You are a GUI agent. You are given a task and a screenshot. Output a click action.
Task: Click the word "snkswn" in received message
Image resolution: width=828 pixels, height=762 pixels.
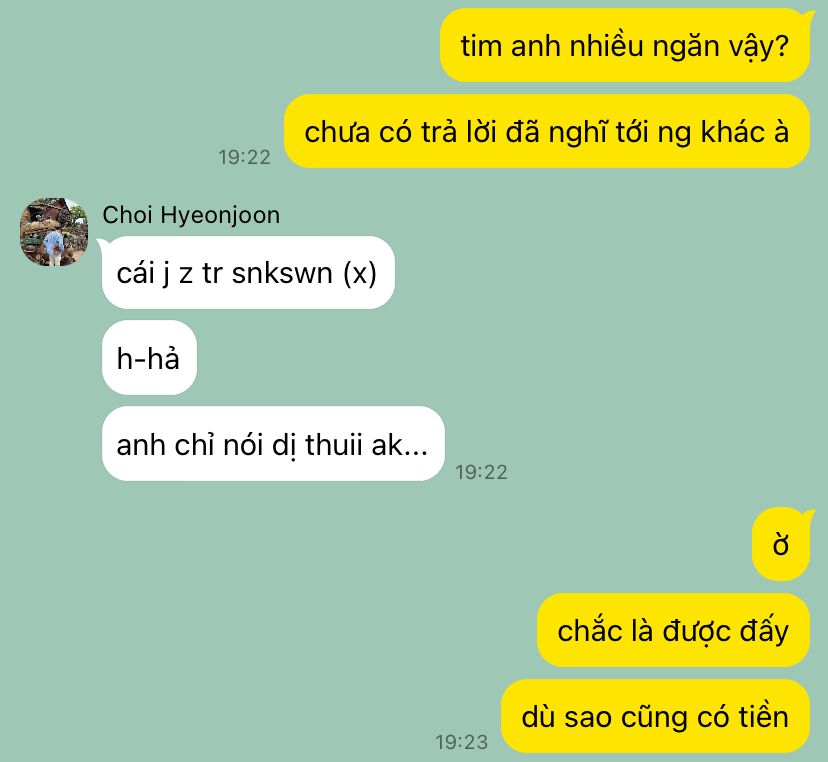pos(282,274)
